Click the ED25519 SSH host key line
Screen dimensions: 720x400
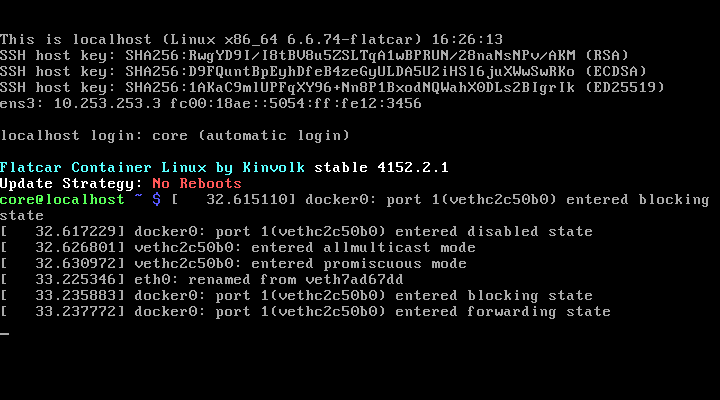(x=329, y=87)
